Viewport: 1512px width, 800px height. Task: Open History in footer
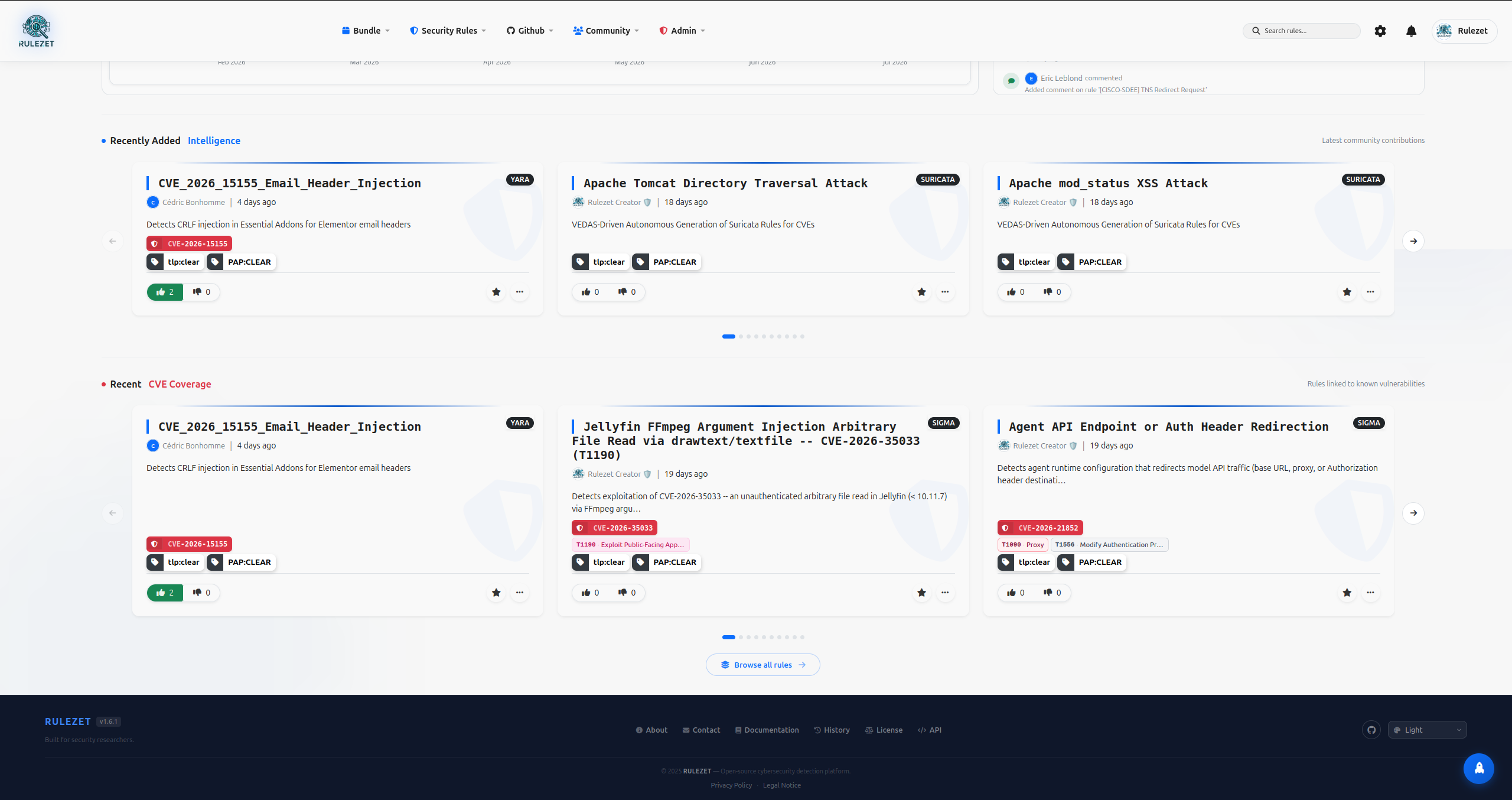832,730
